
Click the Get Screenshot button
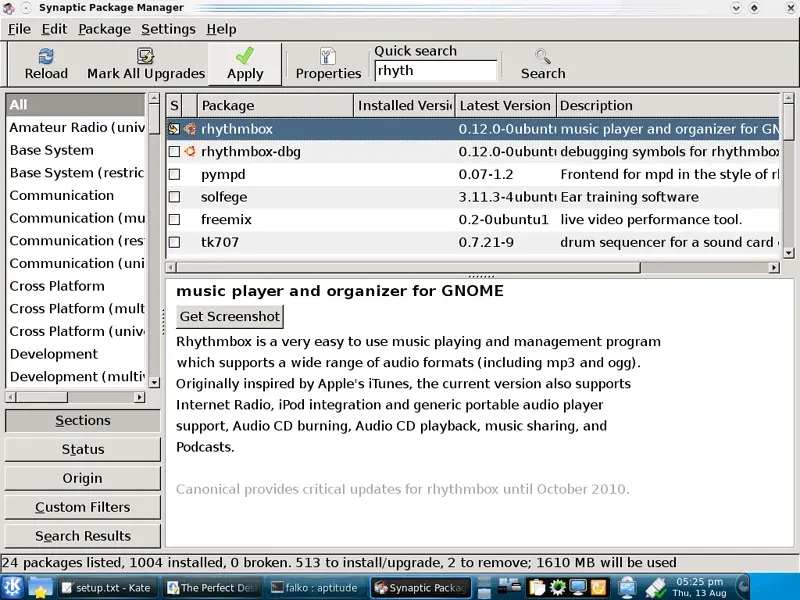point(230,316)
